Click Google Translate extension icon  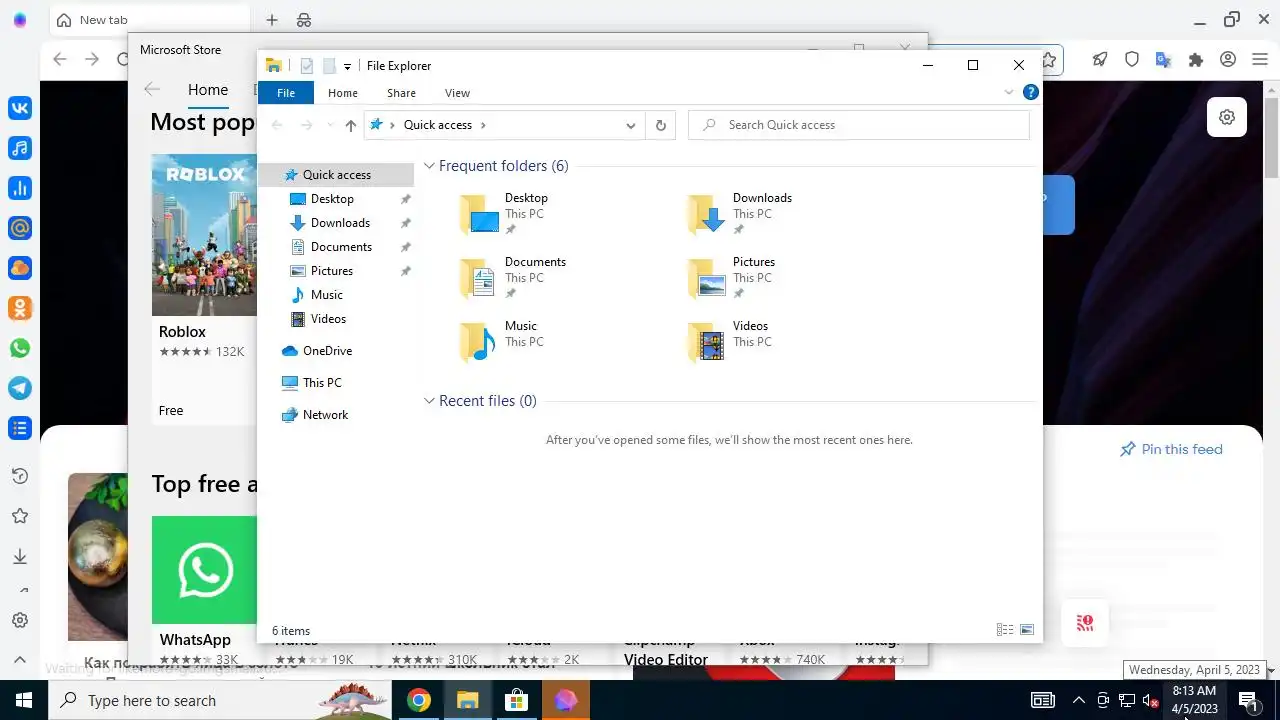[1163, 59]
